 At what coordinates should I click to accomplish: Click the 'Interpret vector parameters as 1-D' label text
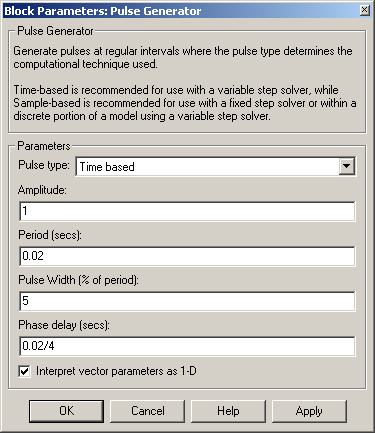(x=116, y=371)
